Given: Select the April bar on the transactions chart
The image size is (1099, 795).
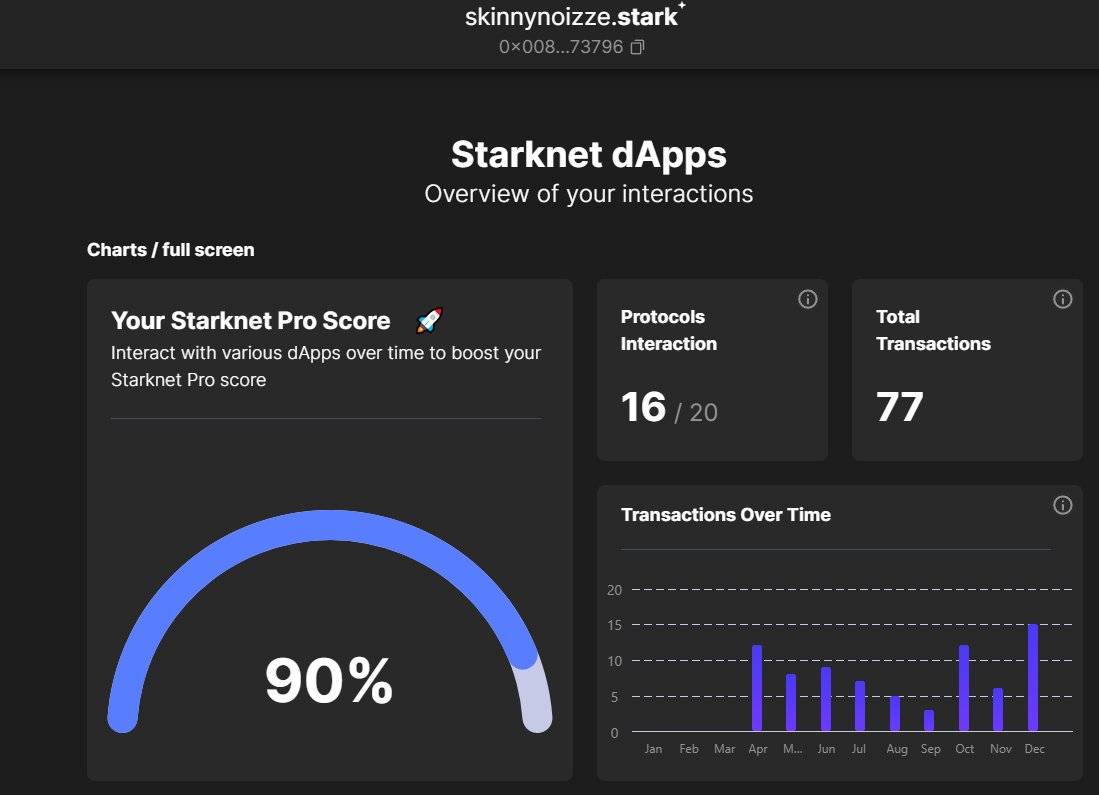Looking at the screenshot, I should coord(758,690).
